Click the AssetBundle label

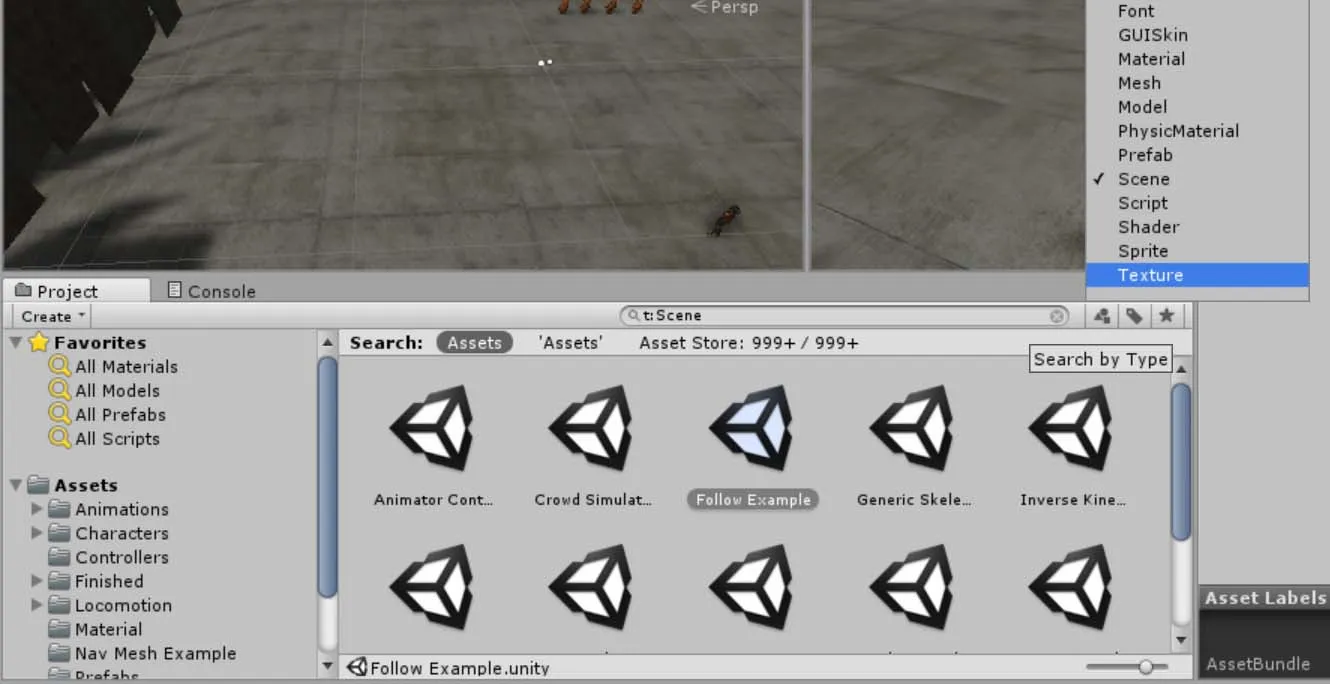pyautogui.click(x=1257, y=664)
